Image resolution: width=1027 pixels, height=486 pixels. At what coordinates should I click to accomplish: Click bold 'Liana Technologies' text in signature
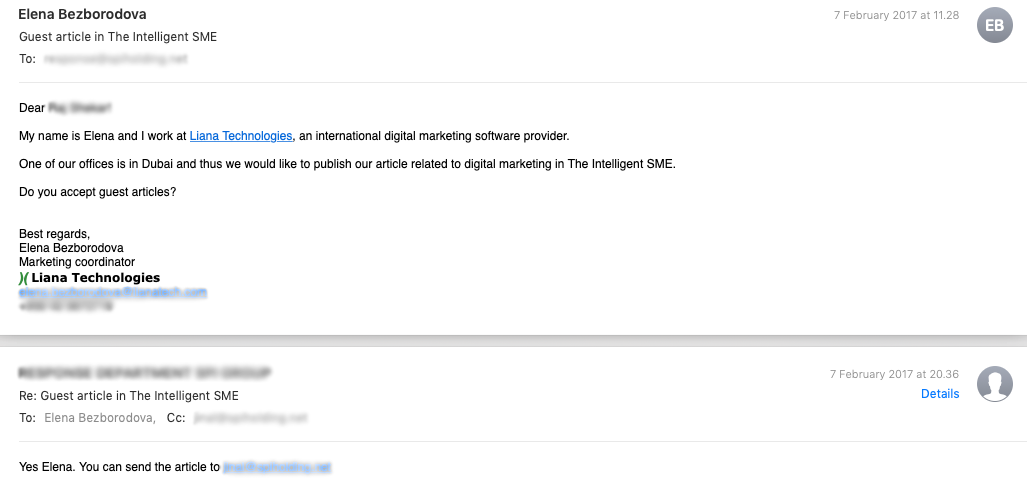tap(95, 278)
